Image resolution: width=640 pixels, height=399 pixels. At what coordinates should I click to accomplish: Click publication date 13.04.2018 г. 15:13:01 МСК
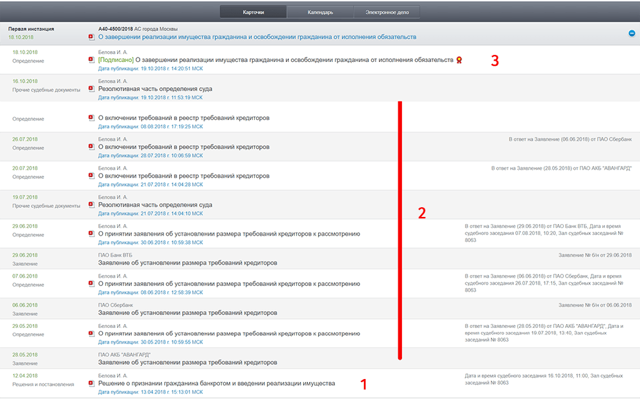click(150, 392)
